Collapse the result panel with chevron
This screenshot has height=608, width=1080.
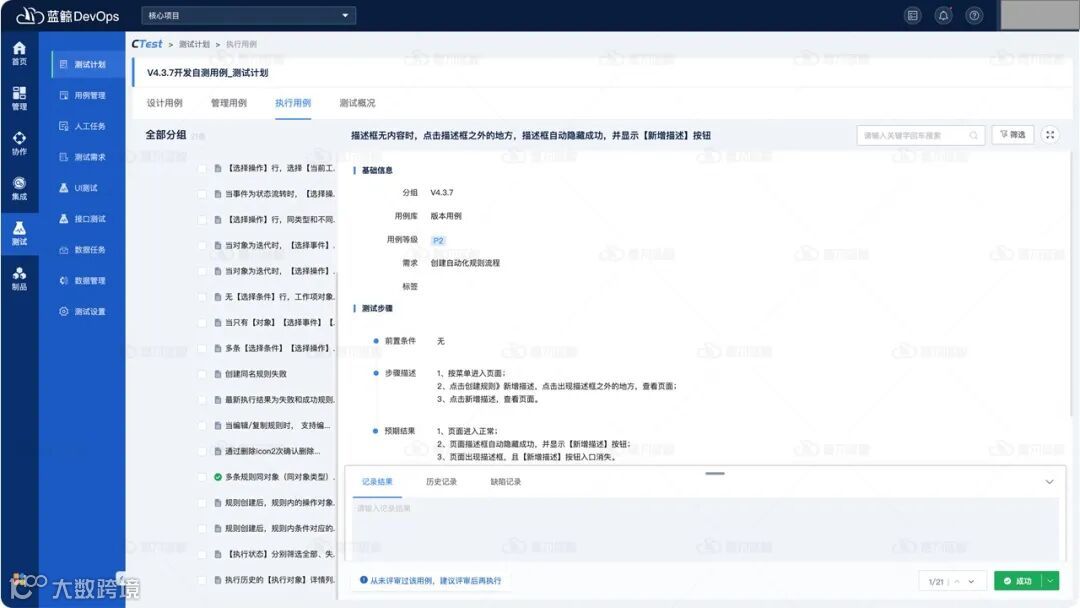tap(1049, 482)
